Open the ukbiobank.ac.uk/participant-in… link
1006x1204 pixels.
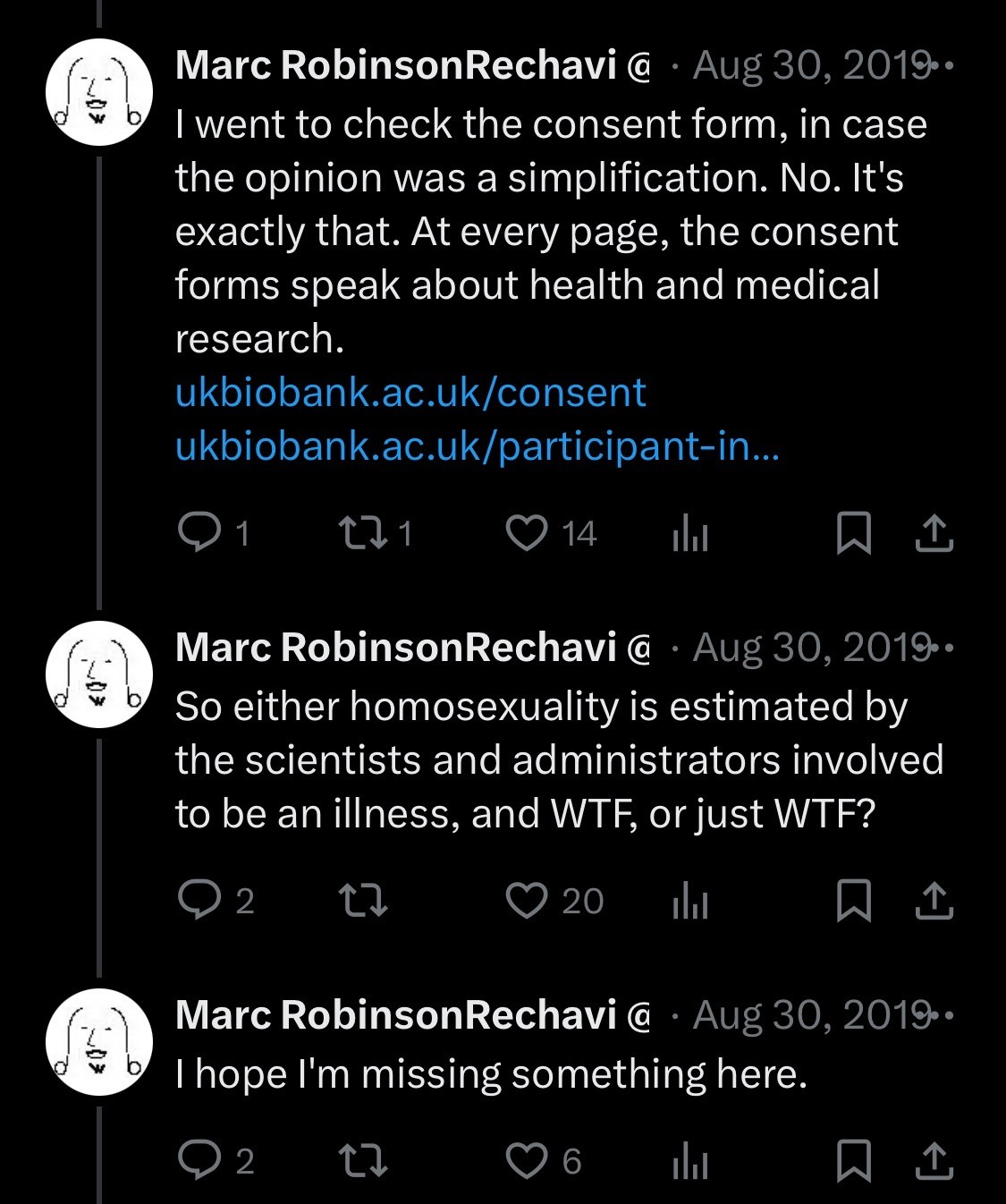click(x=478, y=445)
